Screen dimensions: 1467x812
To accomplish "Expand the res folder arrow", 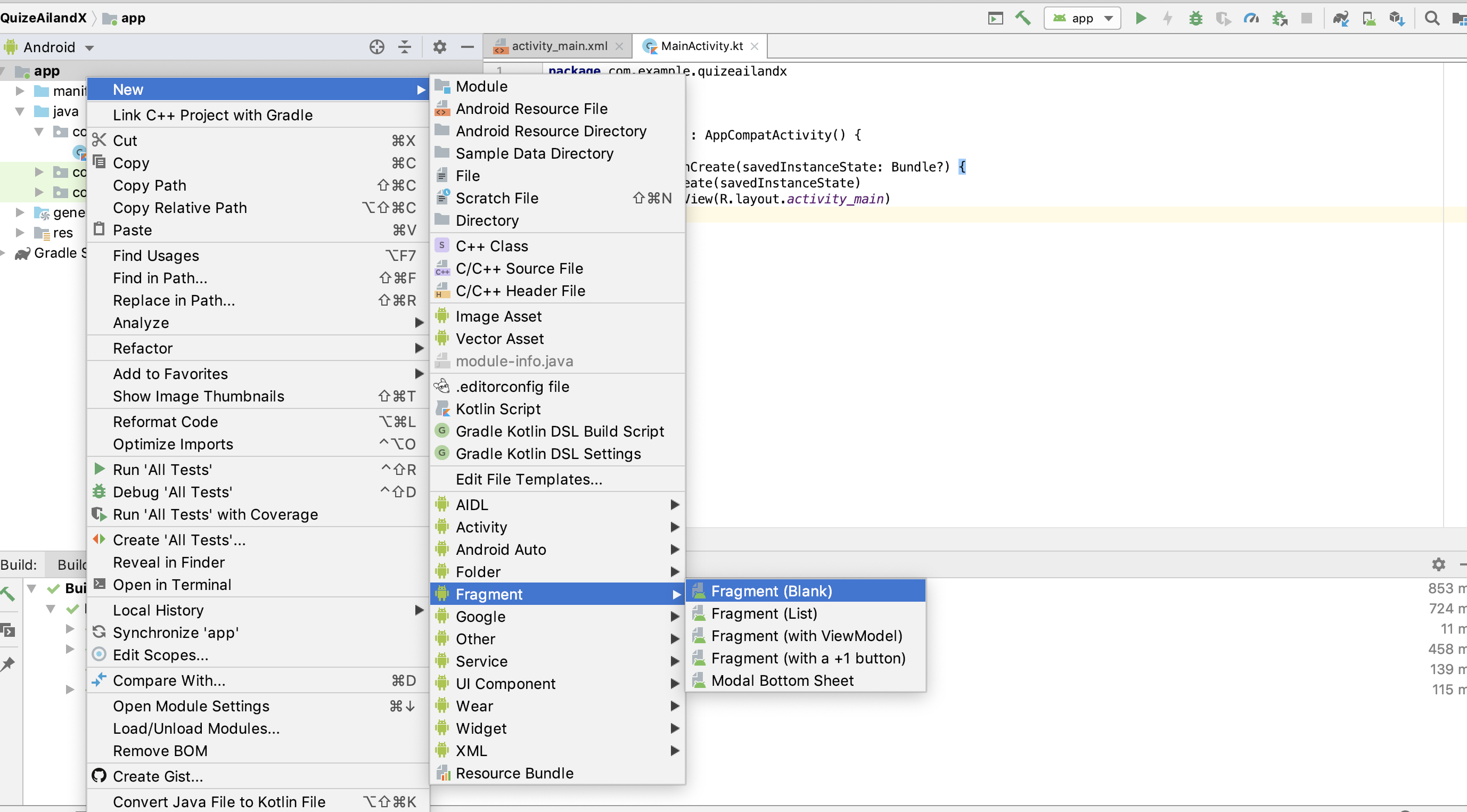I will coord(20,232).
